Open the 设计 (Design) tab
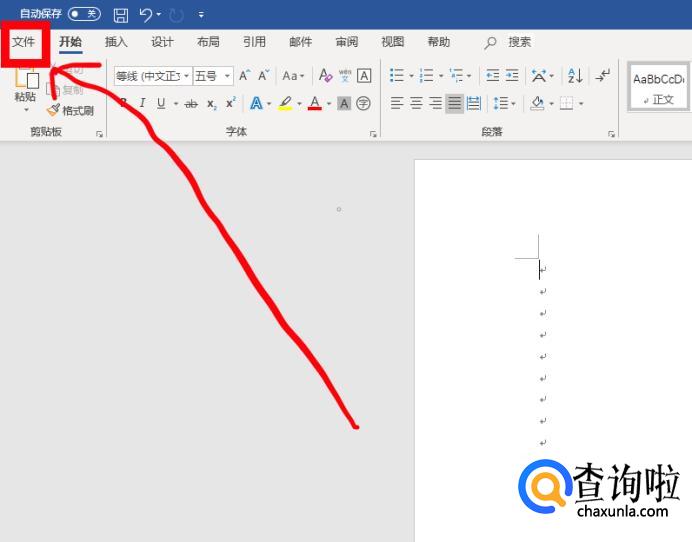 [162, 42]
